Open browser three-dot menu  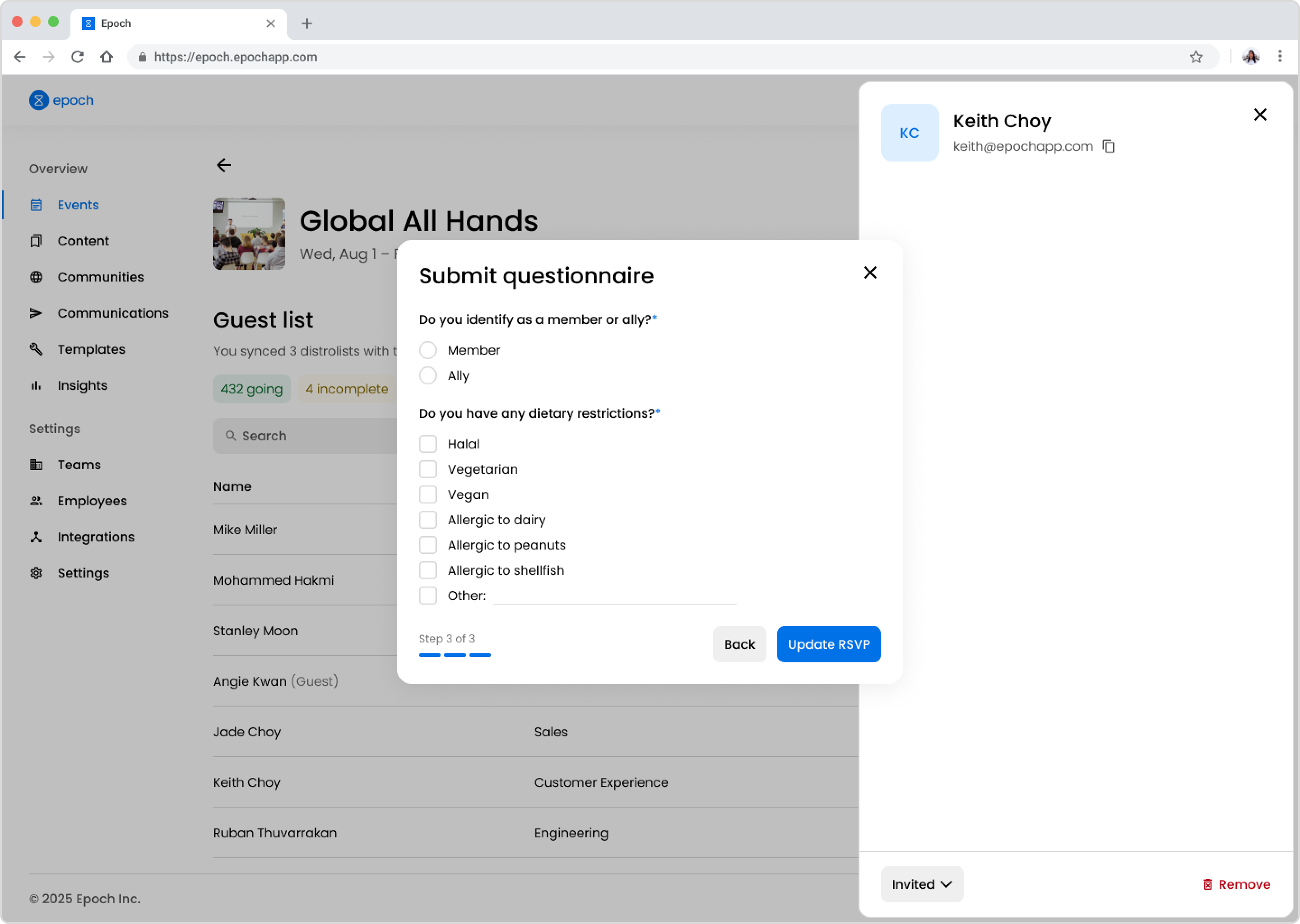click(x=1280, y=56)
